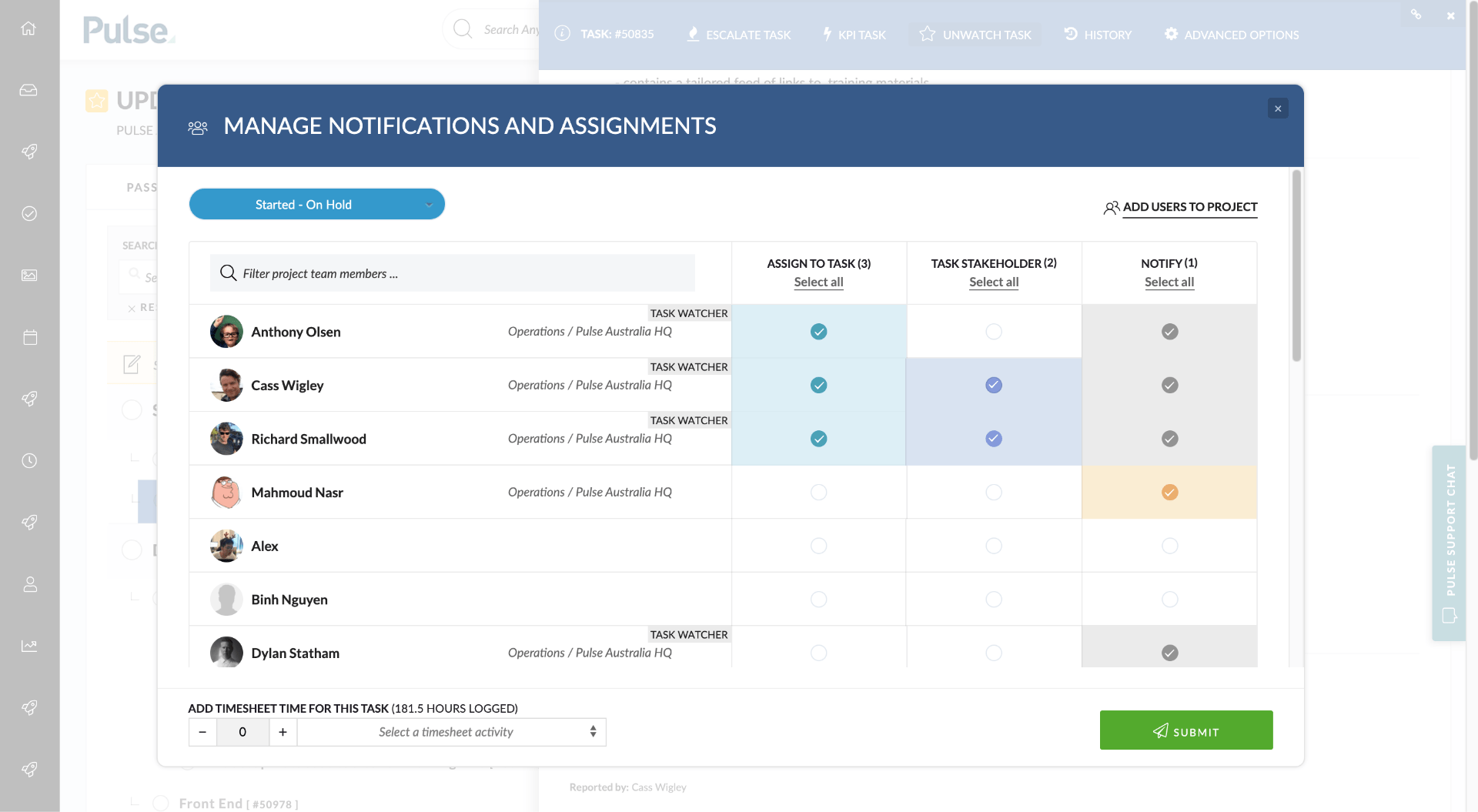Select all under TASK STAKEHOLDER

coord(994,282)
